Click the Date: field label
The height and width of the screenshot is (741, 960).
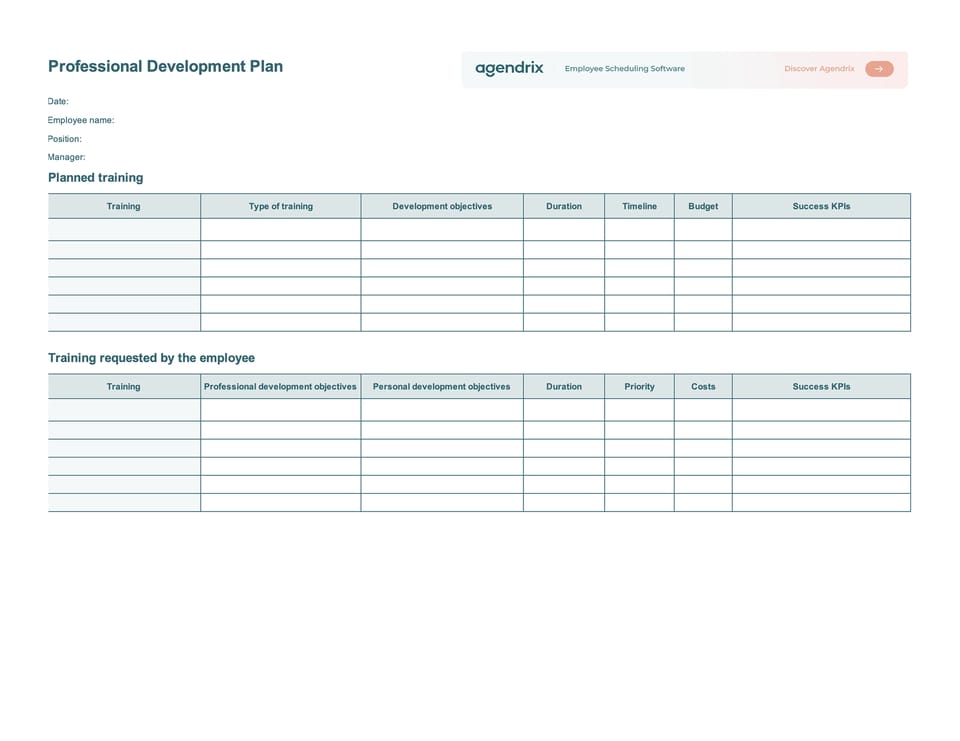58,101
